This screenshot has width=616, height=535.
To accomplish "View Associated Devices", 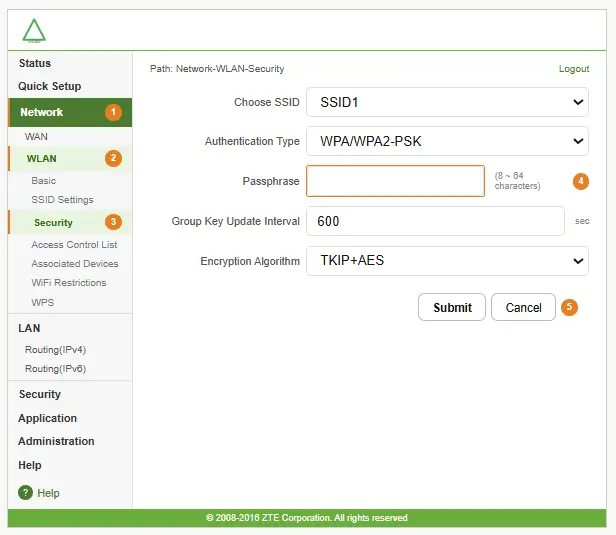I will tap(75, 264).
